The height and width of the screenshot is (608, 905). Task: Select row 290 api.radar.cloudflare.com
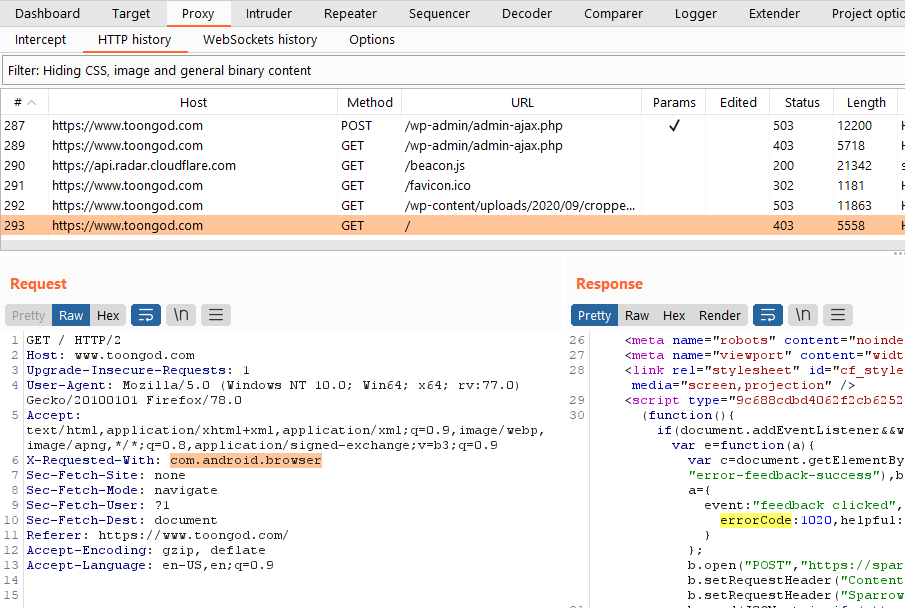click(x=452, y=166)
